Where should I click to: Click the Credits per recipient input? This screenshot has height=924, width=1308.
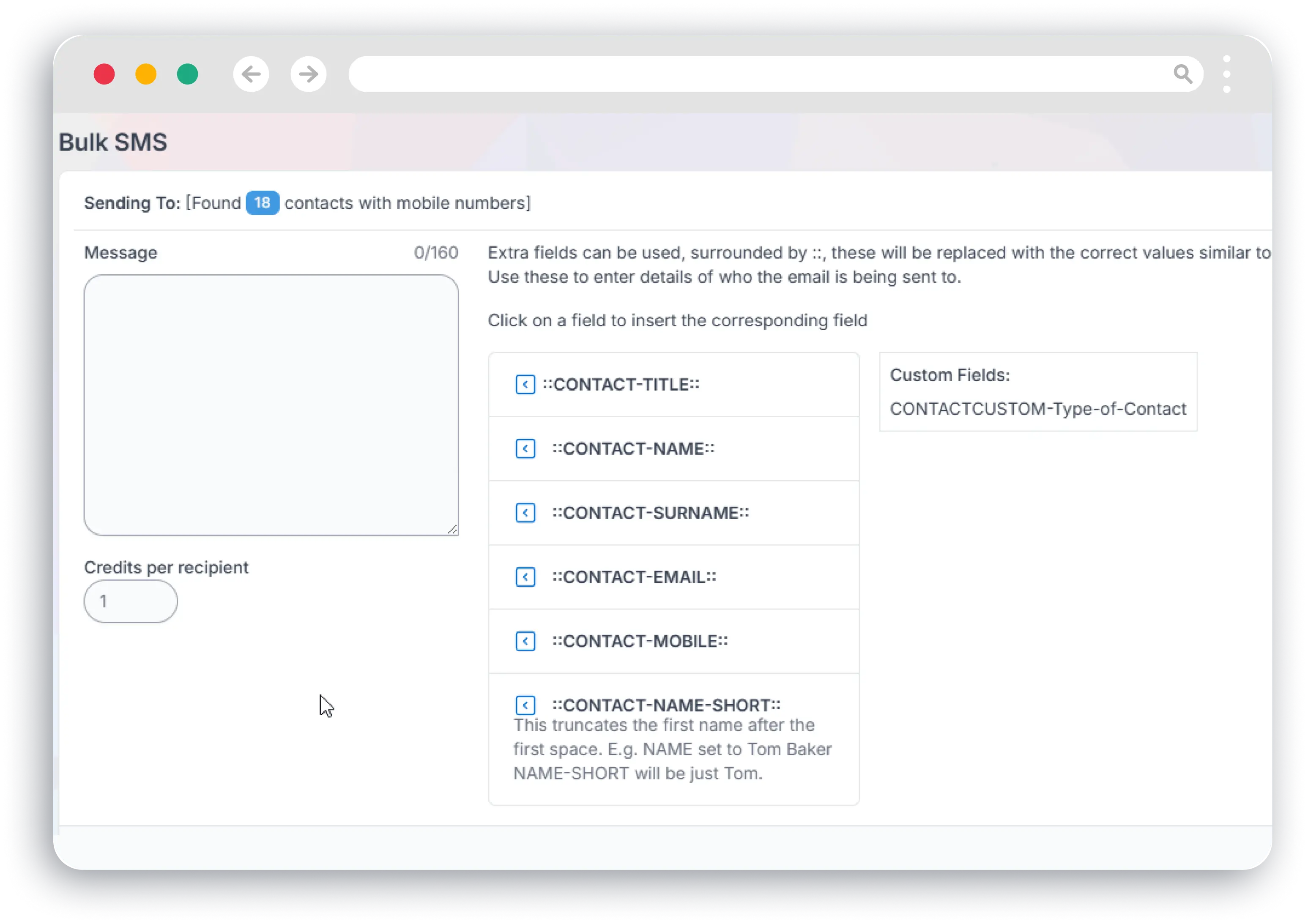pos(130,601)
